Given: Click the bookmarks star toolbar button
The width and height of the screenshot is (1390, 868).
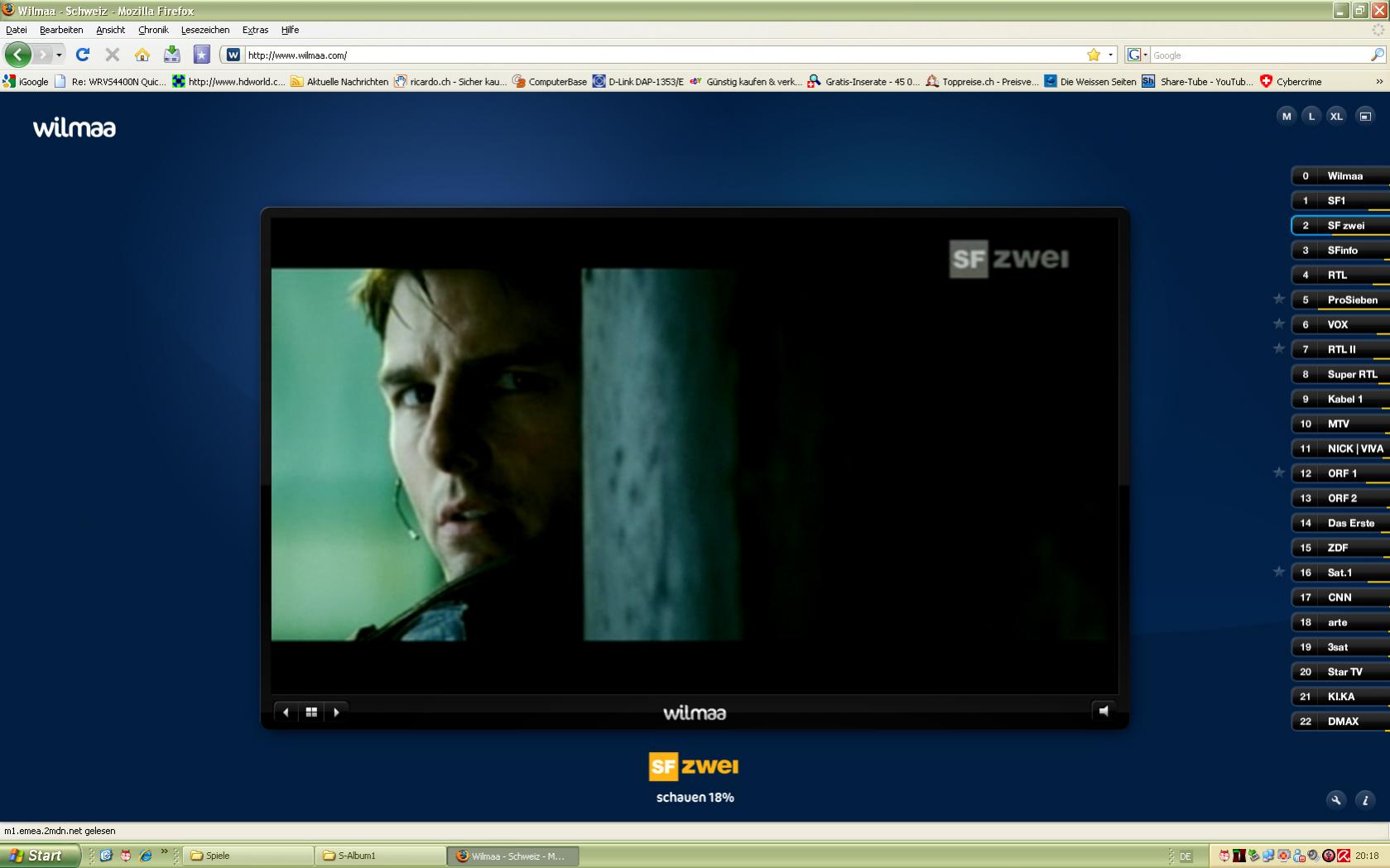Looking at the screenshot, I should 201,55.
